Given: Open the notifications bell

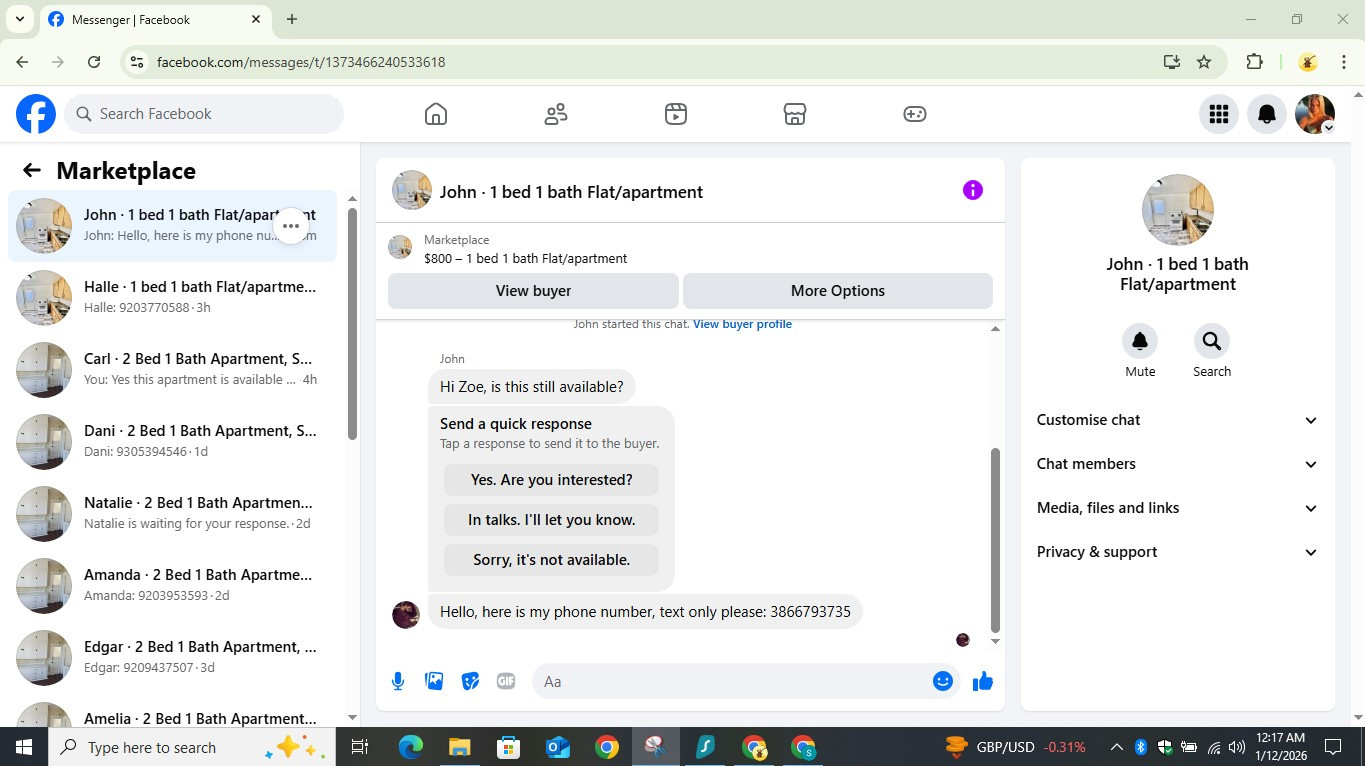Looking at the screenshot, I should coord(1267,114).
